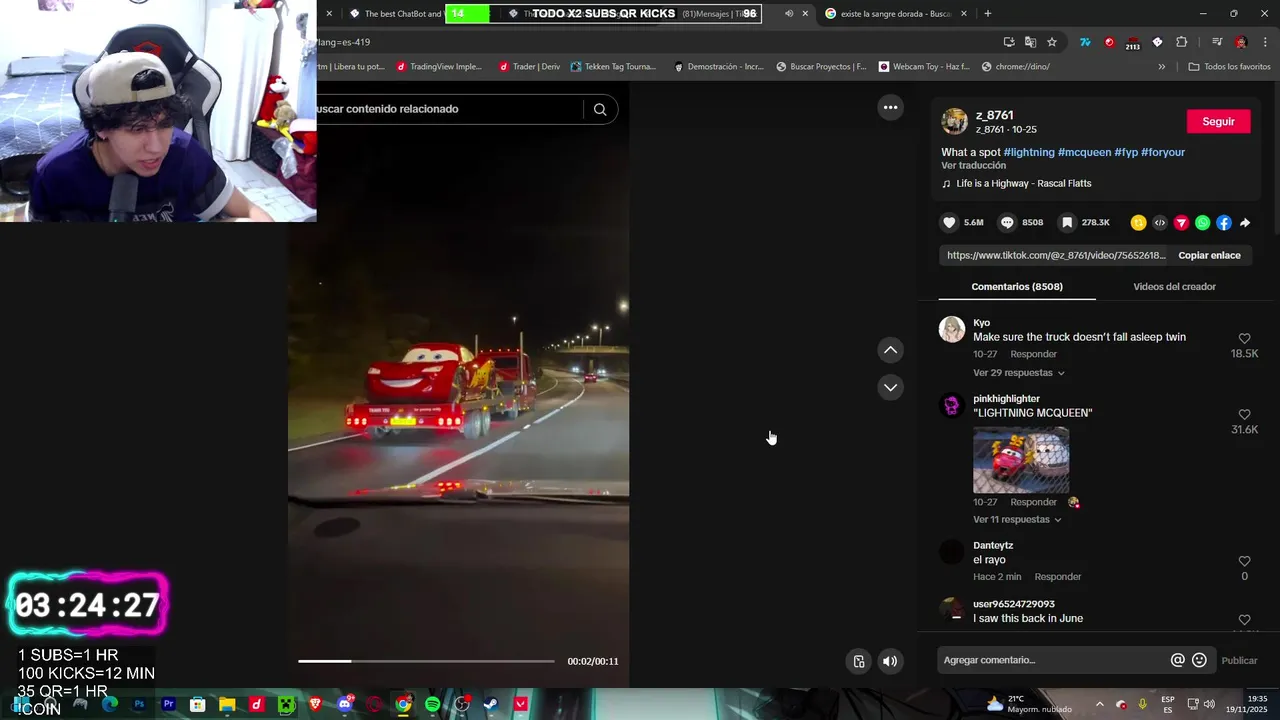Switch to the existe la sangre dorada tab
The image size is (1280, 720).
pos(895,14)
